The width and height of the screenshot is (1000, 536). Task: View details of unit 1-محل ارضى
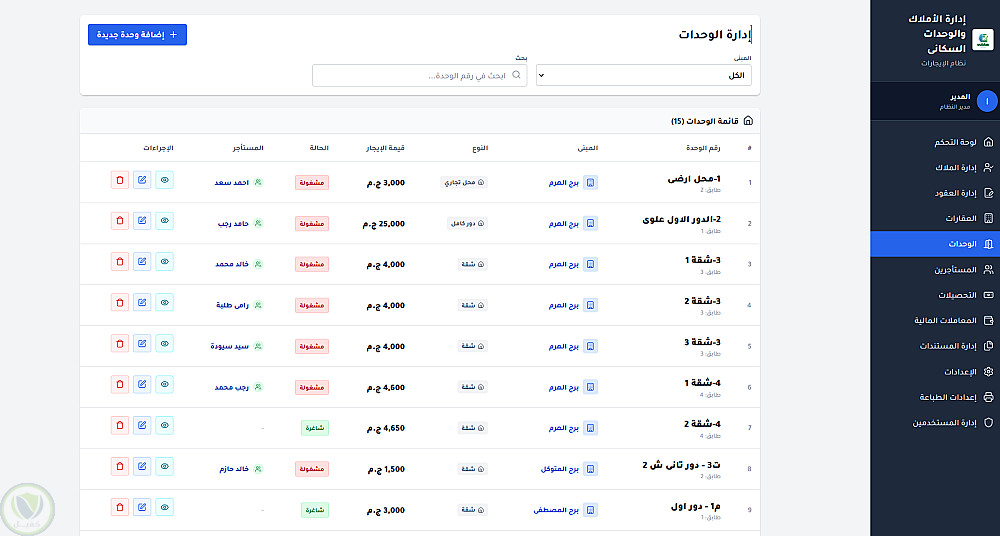click(165, 181)
